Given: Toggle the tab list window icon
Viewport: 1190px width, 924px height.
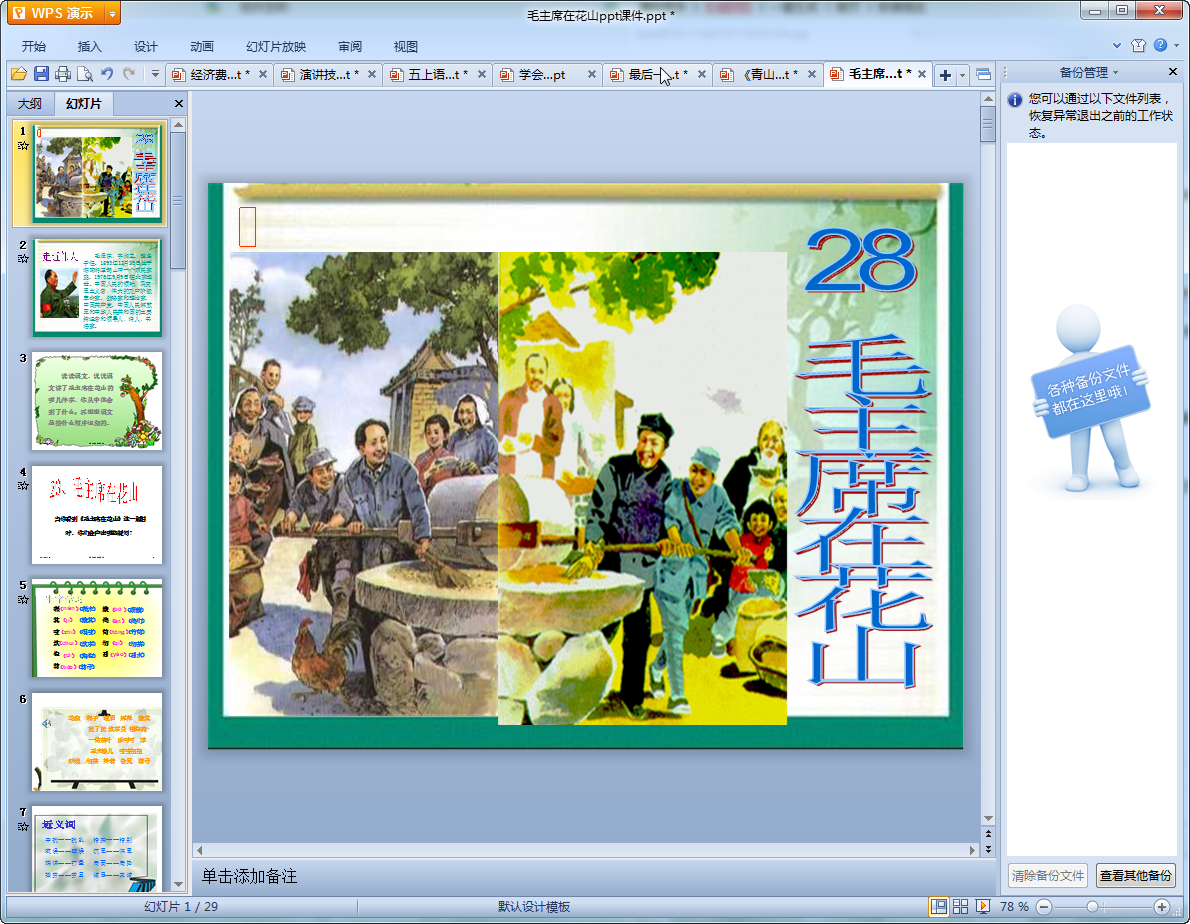Looking at the screenshot, I should coord(983,74).
